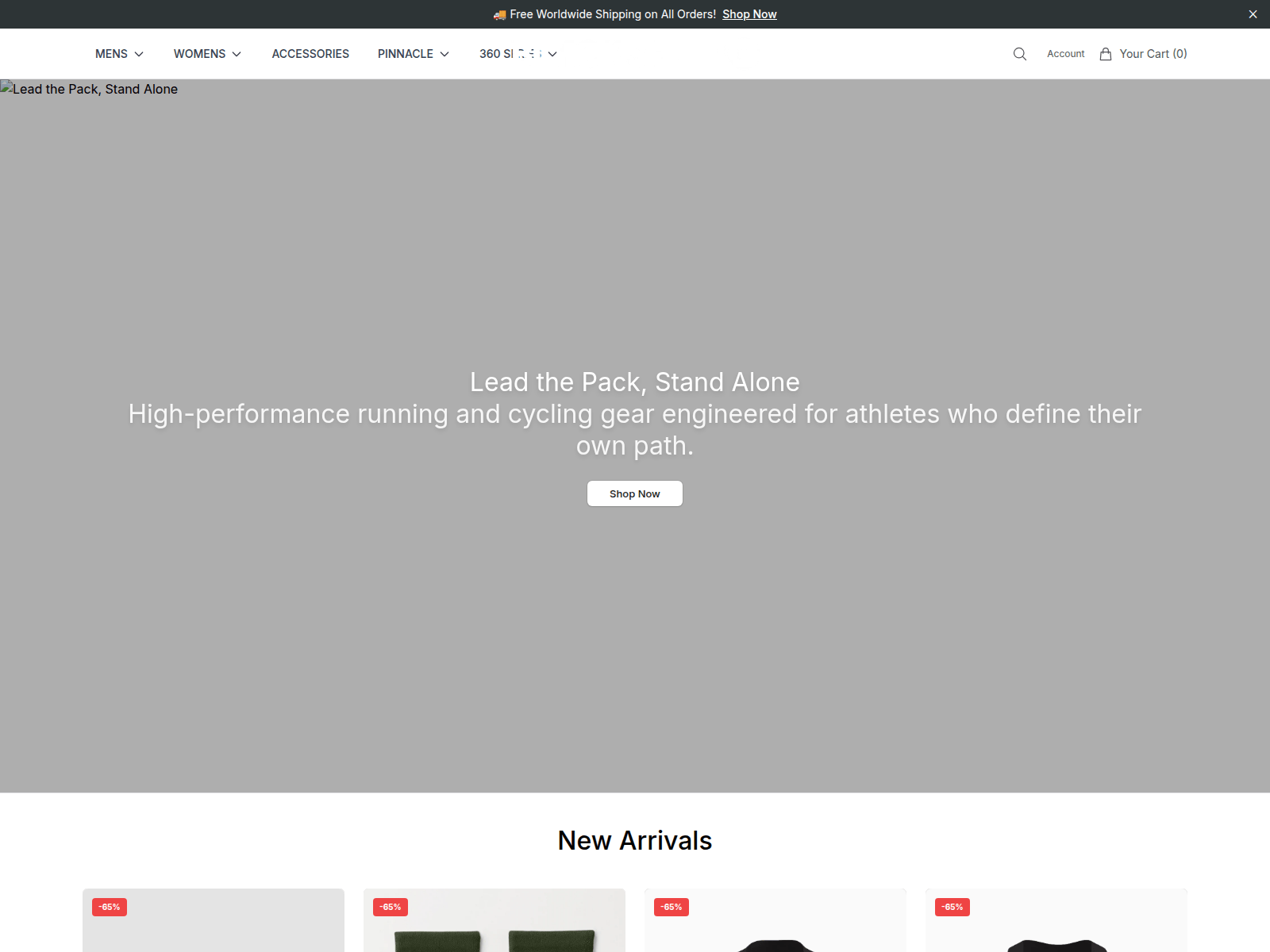The width and height of the screenshot is (1270, 952).
Task: Open the WOMENS dropdown menu
Action: tap(207, 54)
